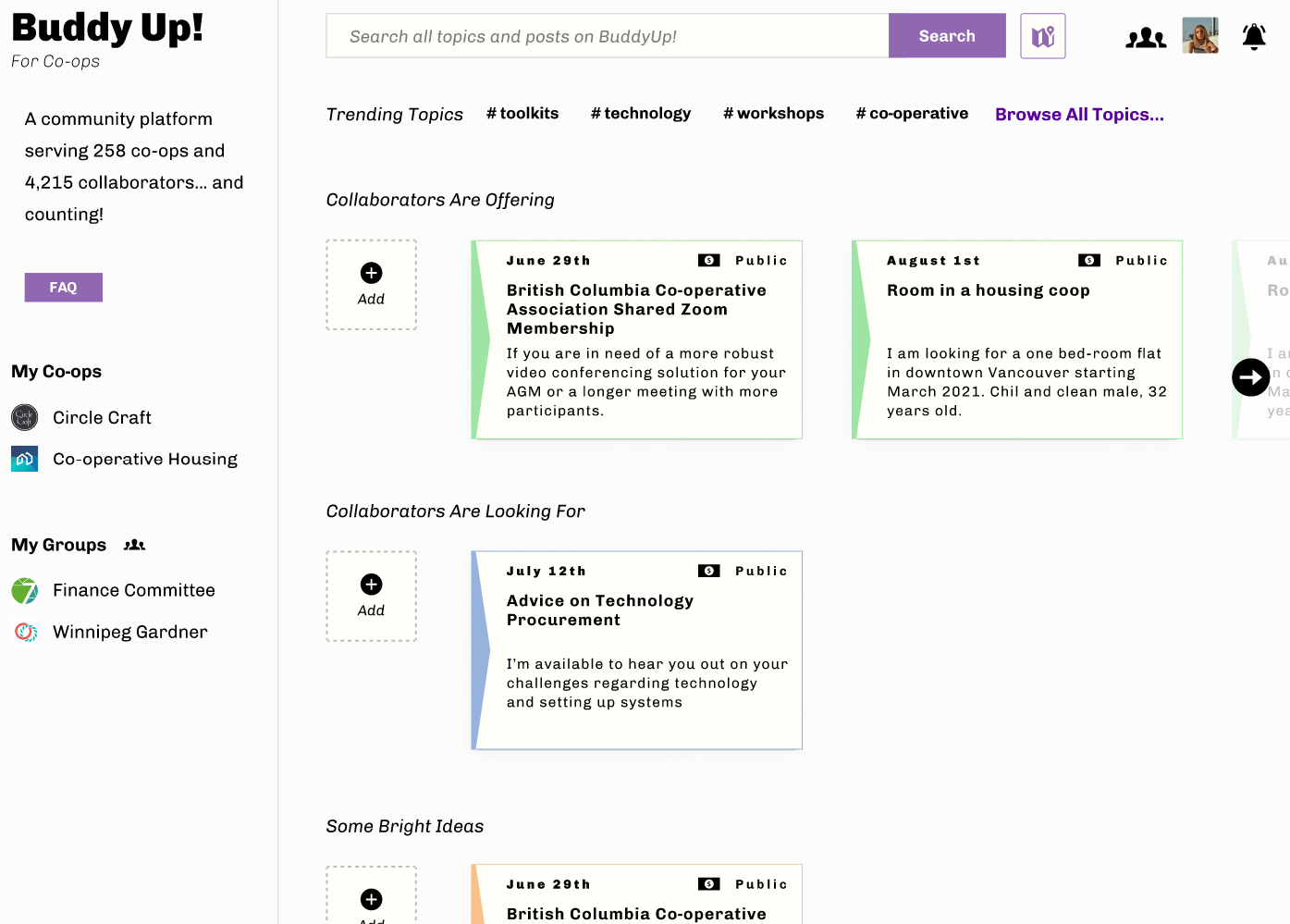1290x924 pixels.
Task: Select the #toolkits trending topic
Action: [x=522, y=114]
